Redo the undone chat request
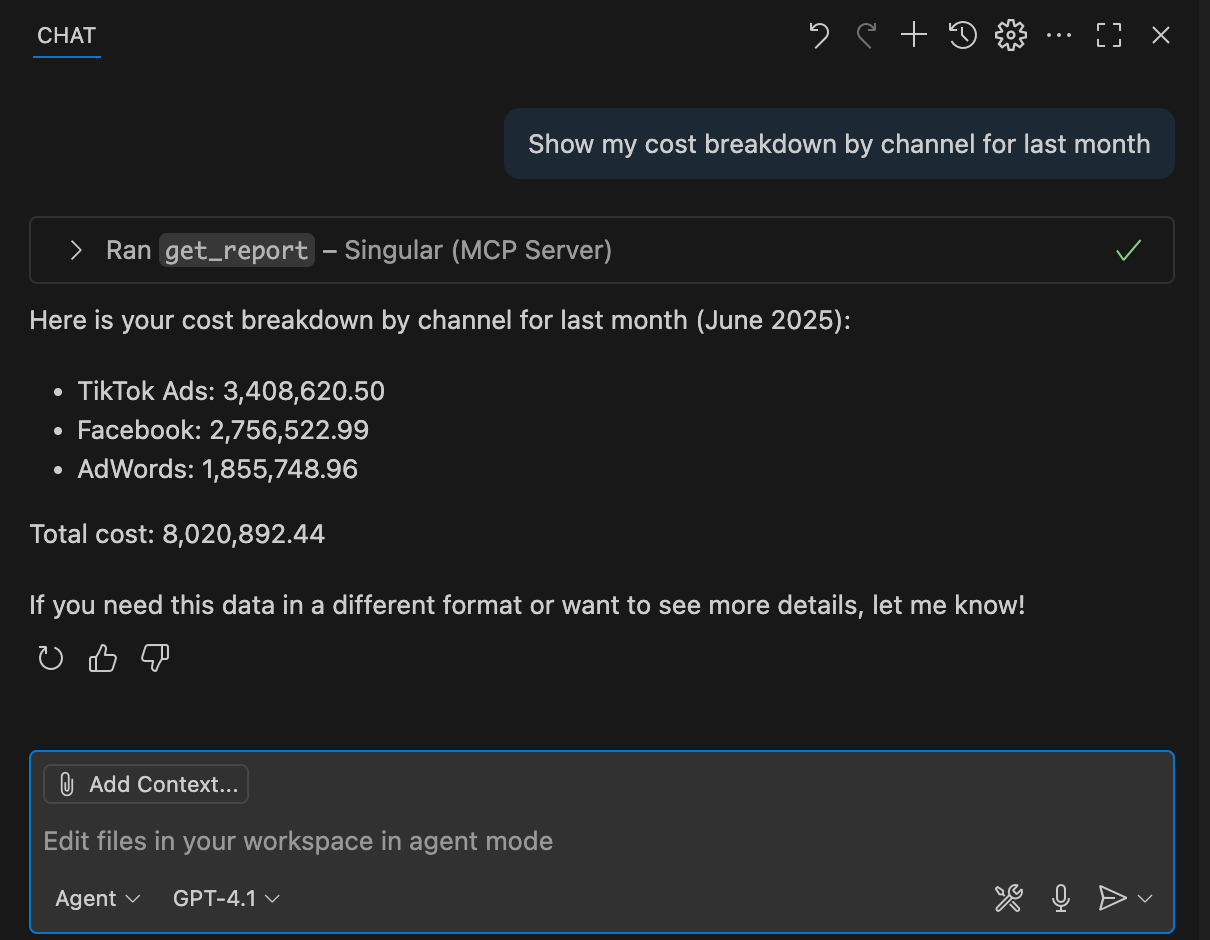Image resolution: width=1210 pixels, height=940 pixels. 866,34
